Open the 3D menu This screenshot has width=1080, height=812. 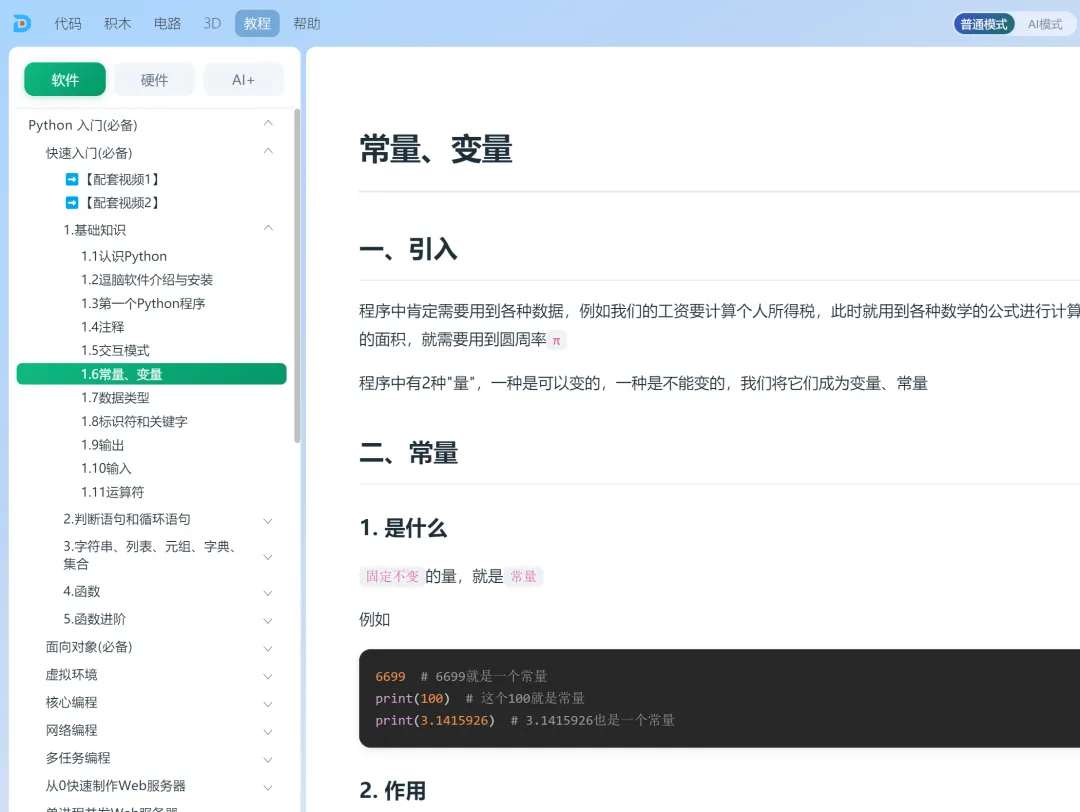212,23
